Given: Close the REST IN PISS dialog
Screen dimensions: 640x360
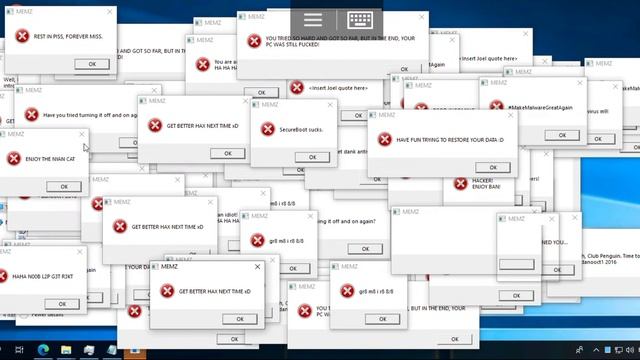Looking at the screenshot, I should (109, 12).
